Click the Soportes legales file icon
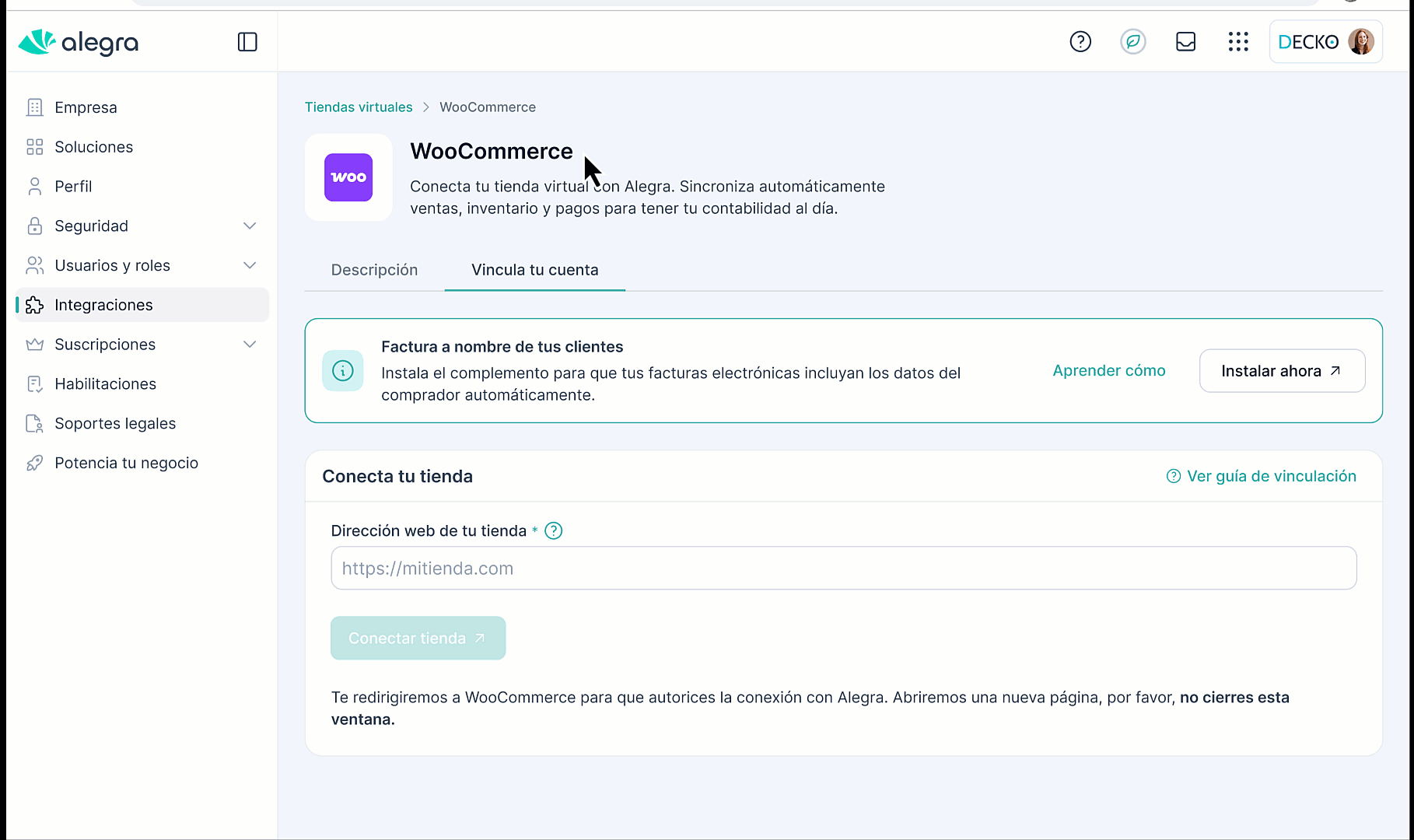The width and height of the screenshot is (1414, 840). pos(34,424)
